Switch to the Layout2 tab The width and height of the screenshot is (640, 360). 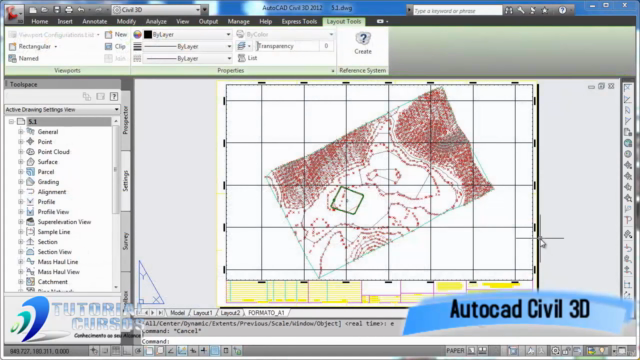[x=230, y=313]
